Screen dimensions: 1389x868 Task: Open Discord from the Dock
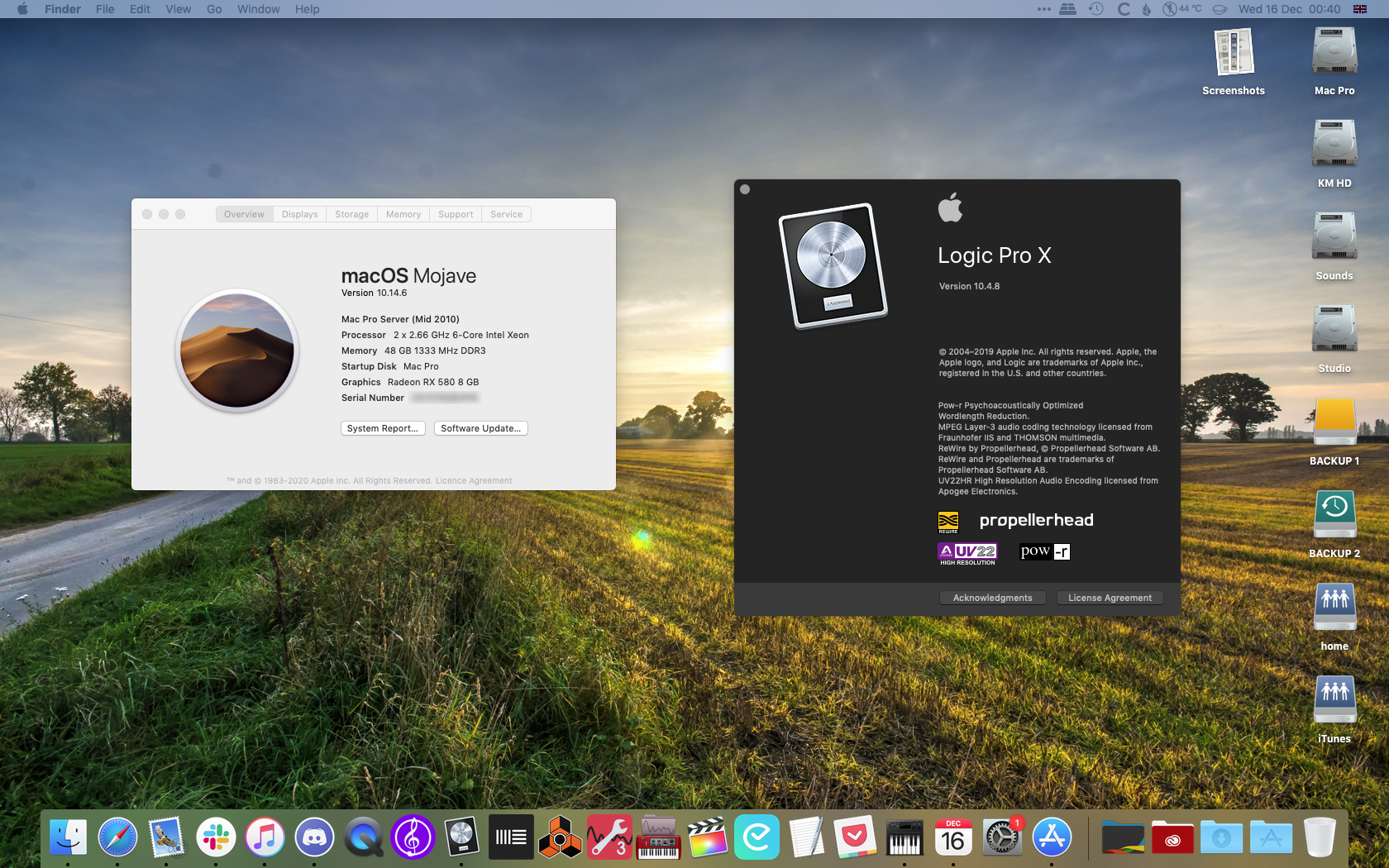pos(314,837)
